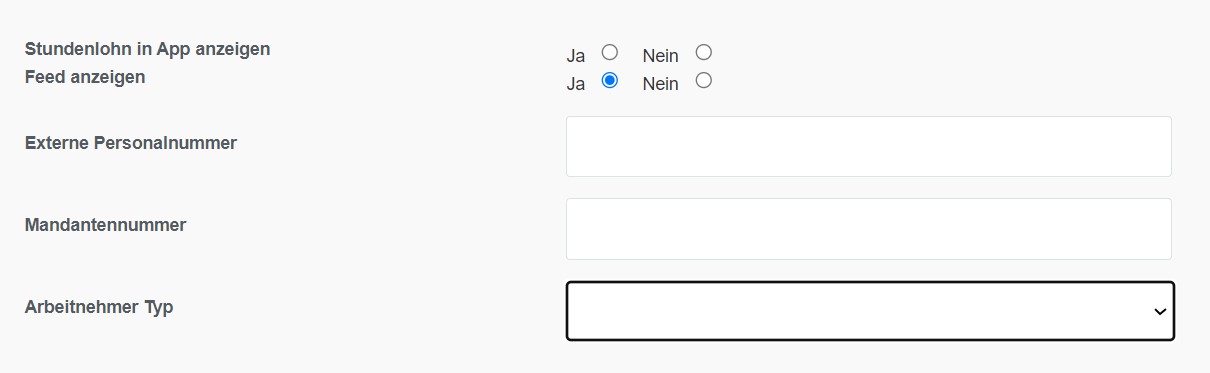
Task: Click the Feed anzeigen label text
Action: pos(84,76)
